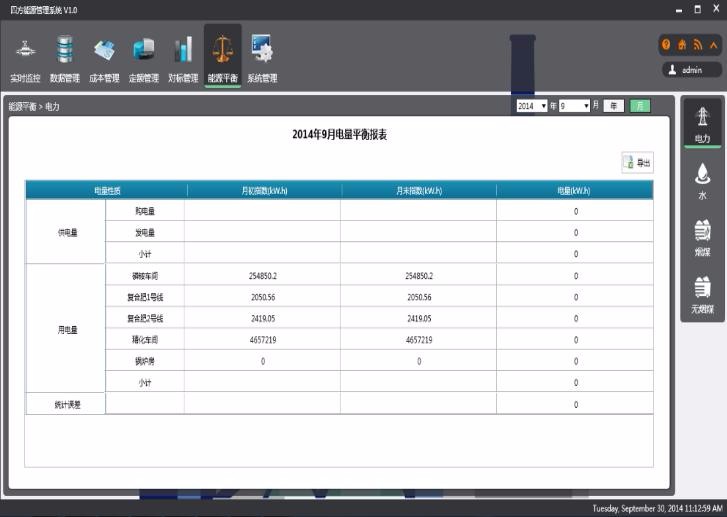This screenshot has width=727, height=517.
Task: Select the 购电量 row label
Action: tap(145, 211)
